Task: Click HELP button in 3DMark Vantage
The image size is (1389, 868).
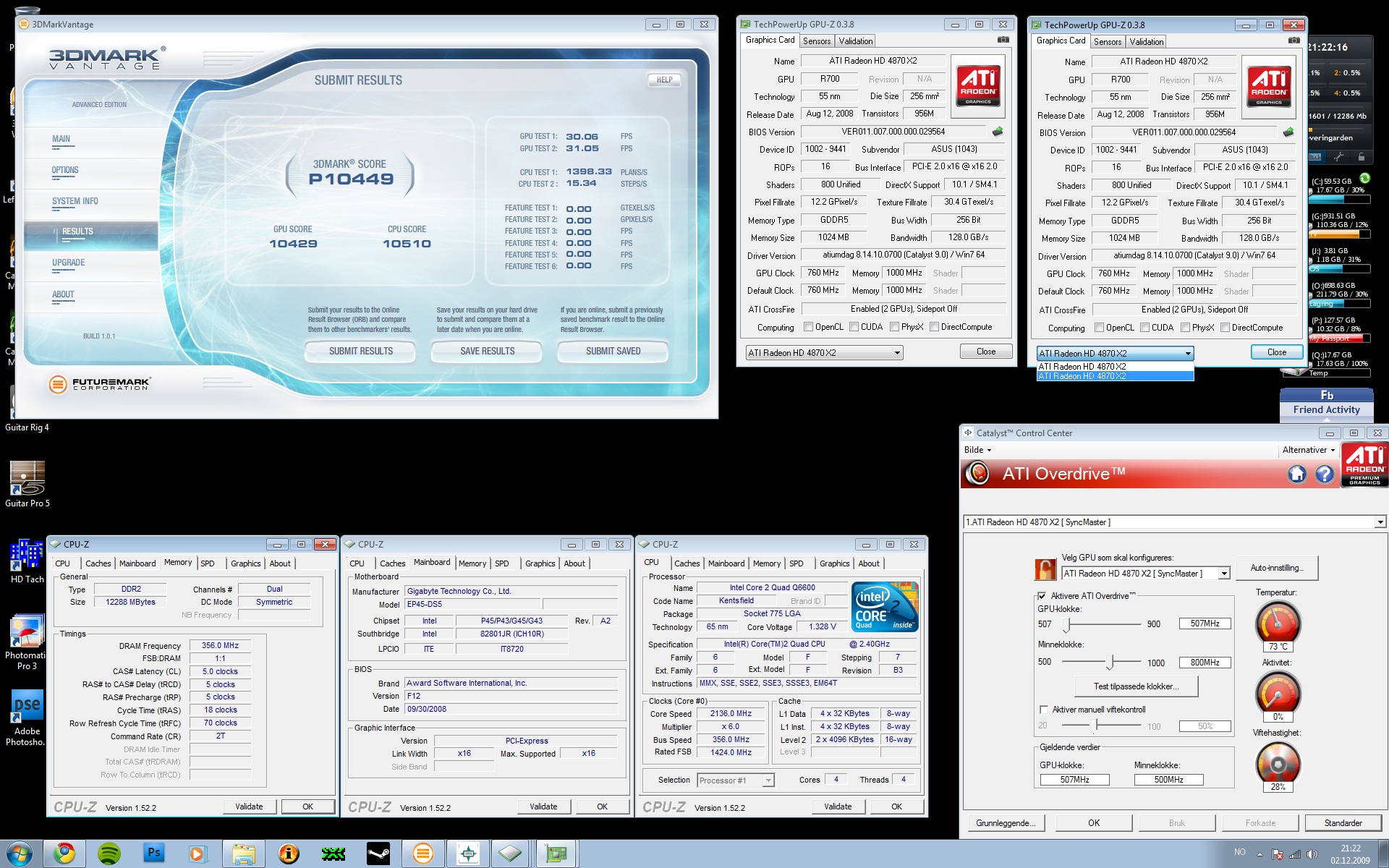Action: (664, 80)
